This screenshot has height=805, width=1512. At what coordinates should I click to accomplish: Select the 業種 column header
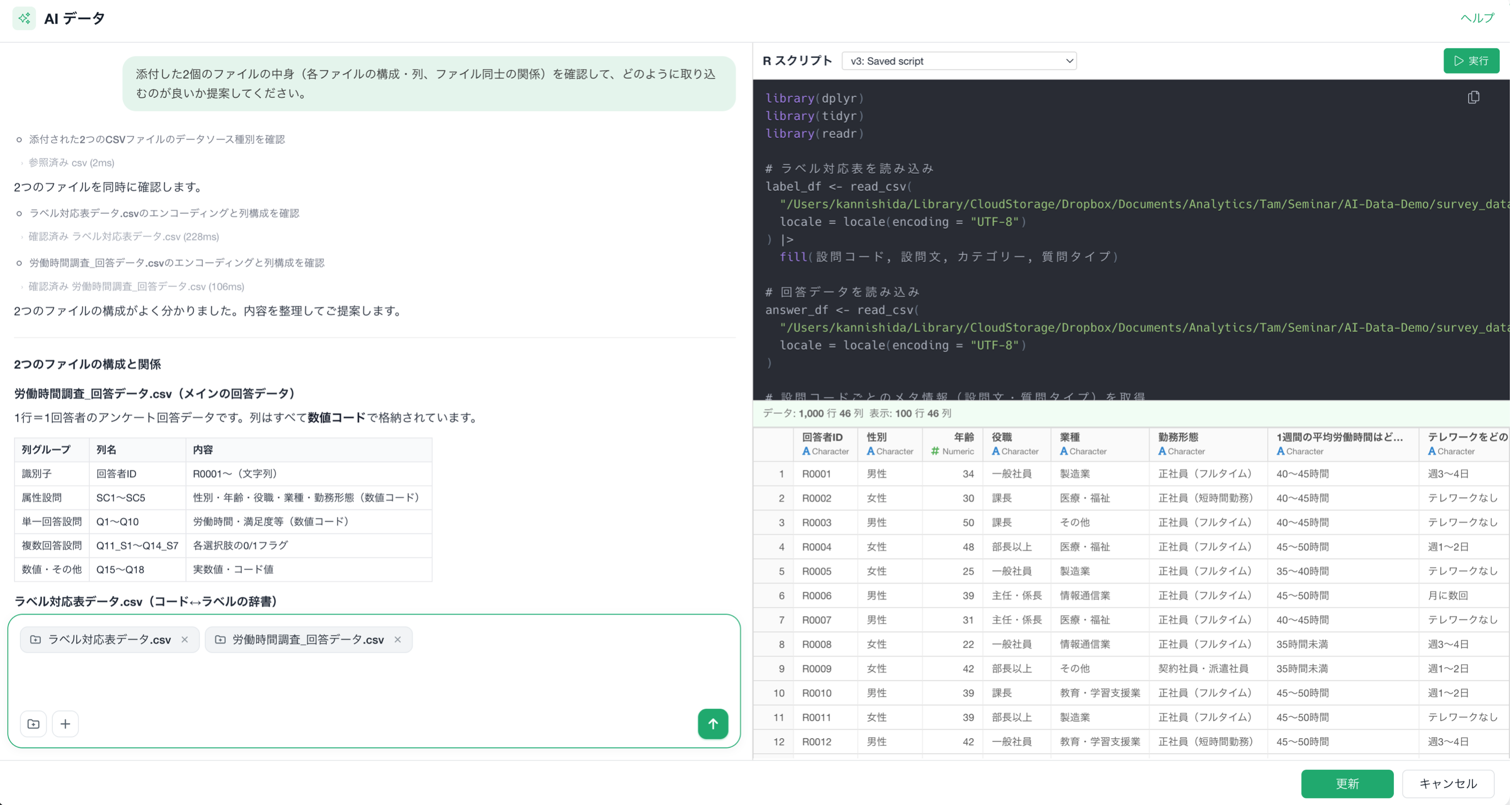coord(1099,444)
